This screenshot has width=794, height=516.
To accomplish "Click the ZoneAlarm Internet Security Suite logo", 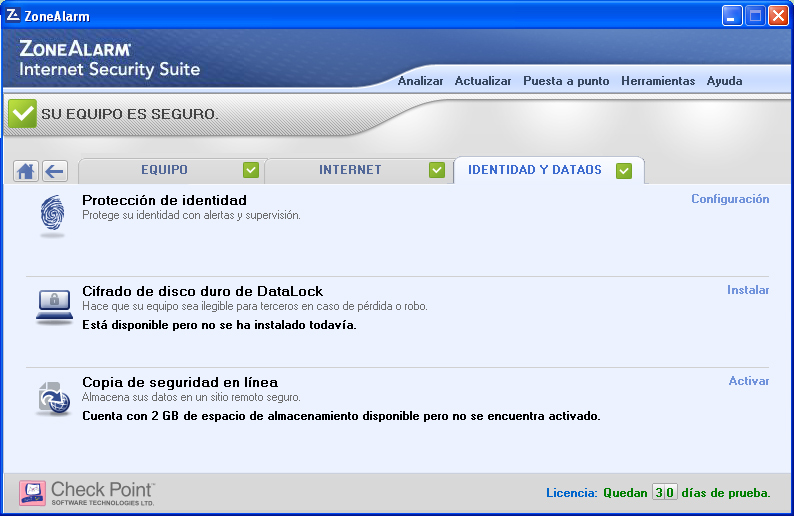I will tap(109, 59).
